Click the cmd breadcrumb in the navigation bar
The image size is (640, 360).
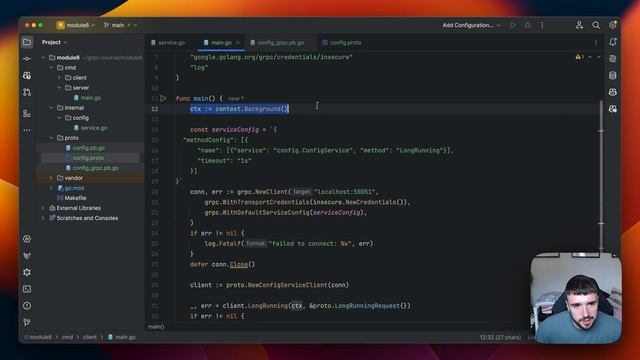point(67,337)
